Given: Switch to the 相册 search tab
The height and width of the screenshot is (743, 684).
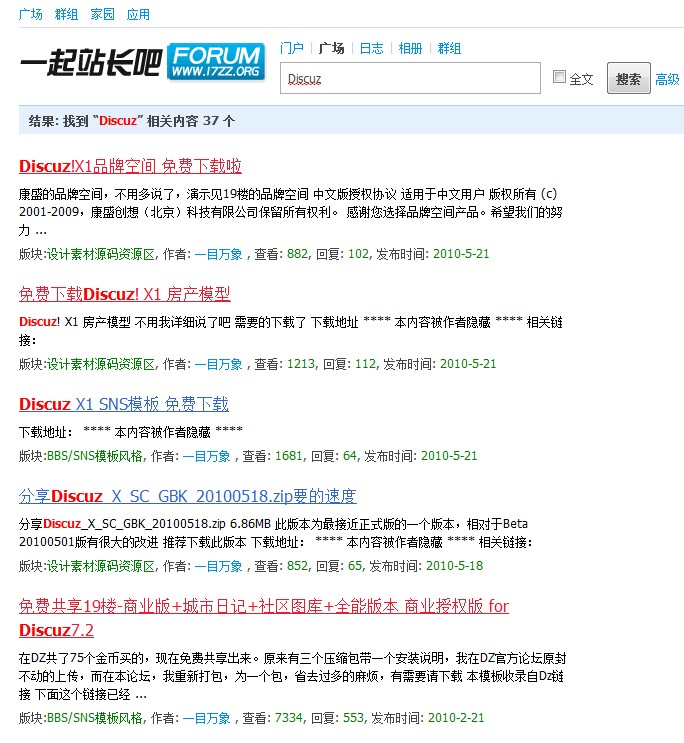Looking at the screenshot, I should tap(410, 48).
